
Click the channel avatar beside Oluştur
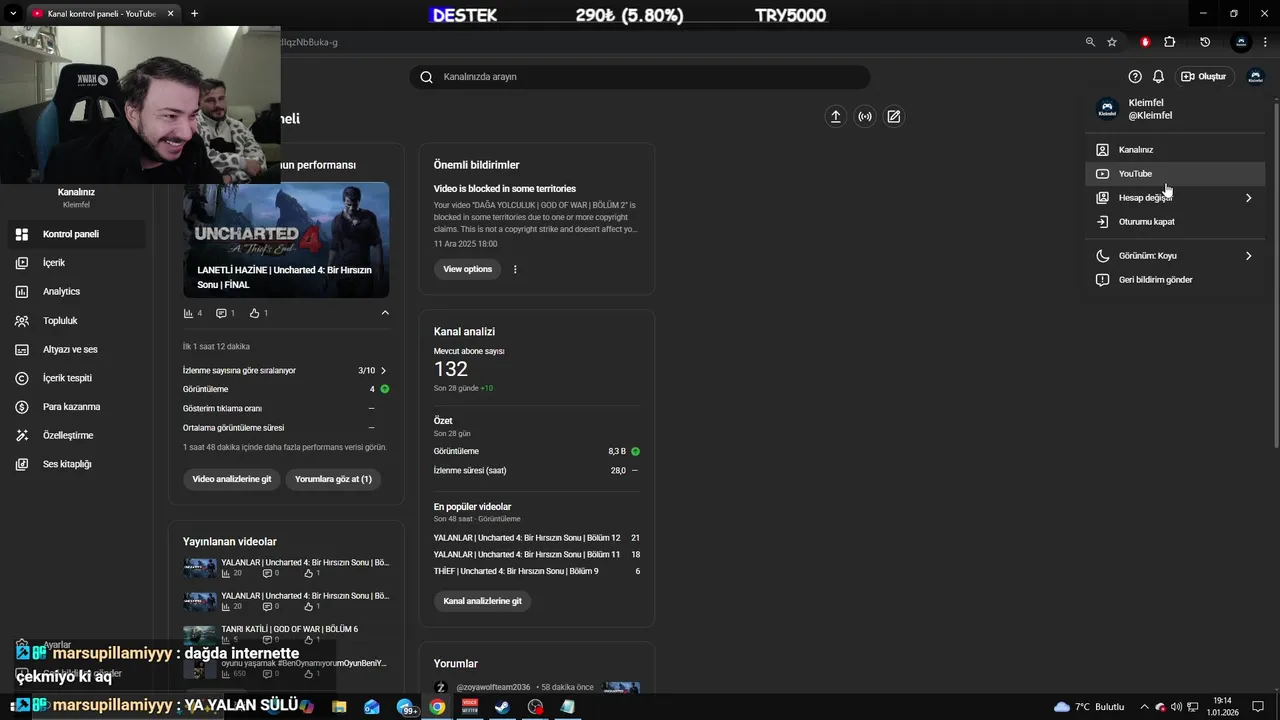[x=1255, y=77]
